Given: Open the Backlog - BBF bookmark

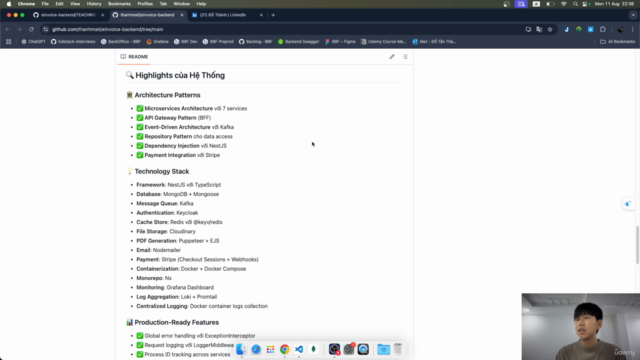Looking at the screenshot, I should [256, 42].
